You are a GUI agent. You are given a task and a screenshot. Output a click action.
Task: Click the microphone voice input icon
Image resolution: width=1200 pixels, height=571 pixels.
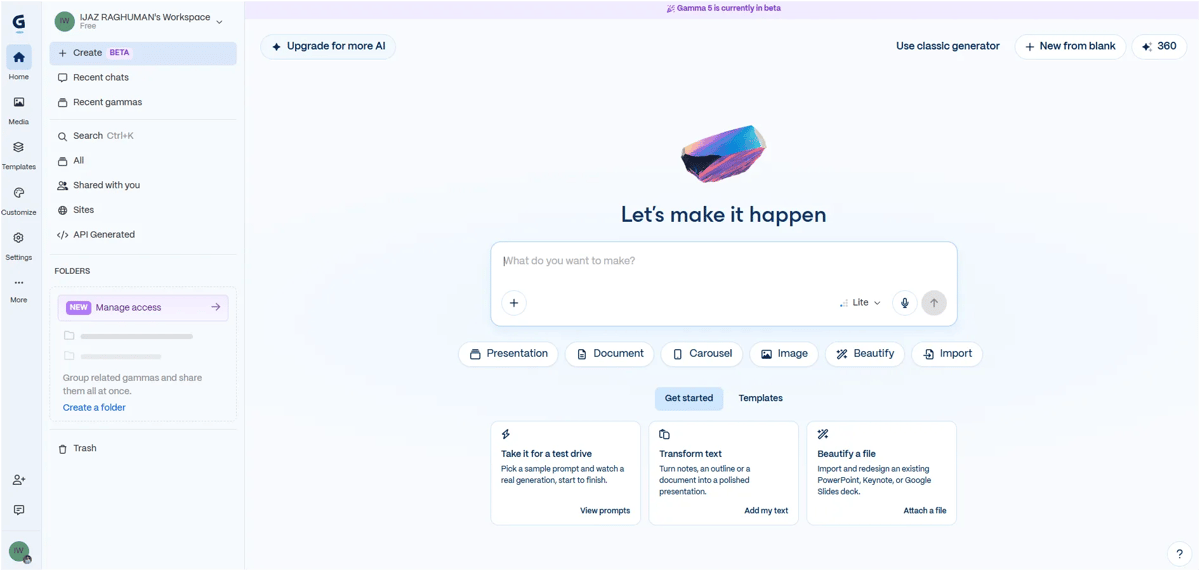tap(905, 303)
